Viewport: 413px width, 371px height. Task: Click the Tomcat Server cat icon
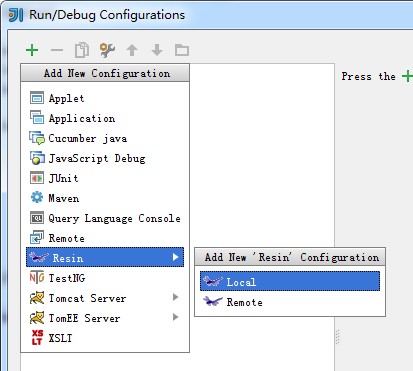37,298
